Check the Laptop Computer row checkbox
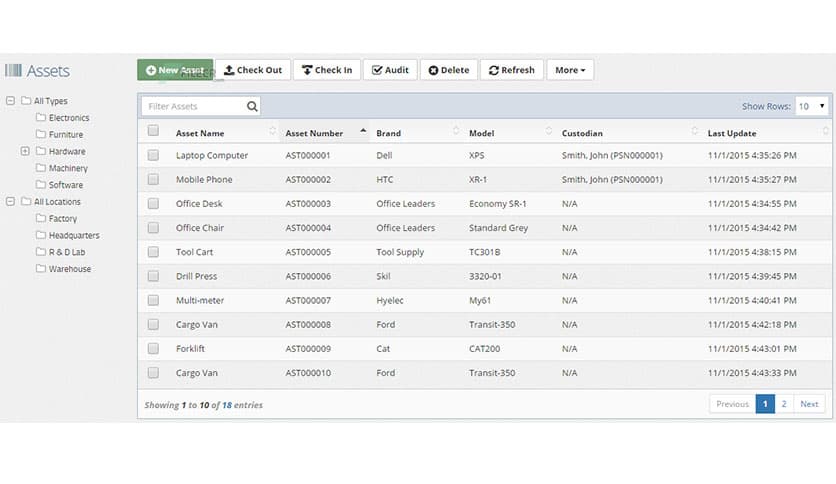This screenshot has width=836, height=484. 153,155
